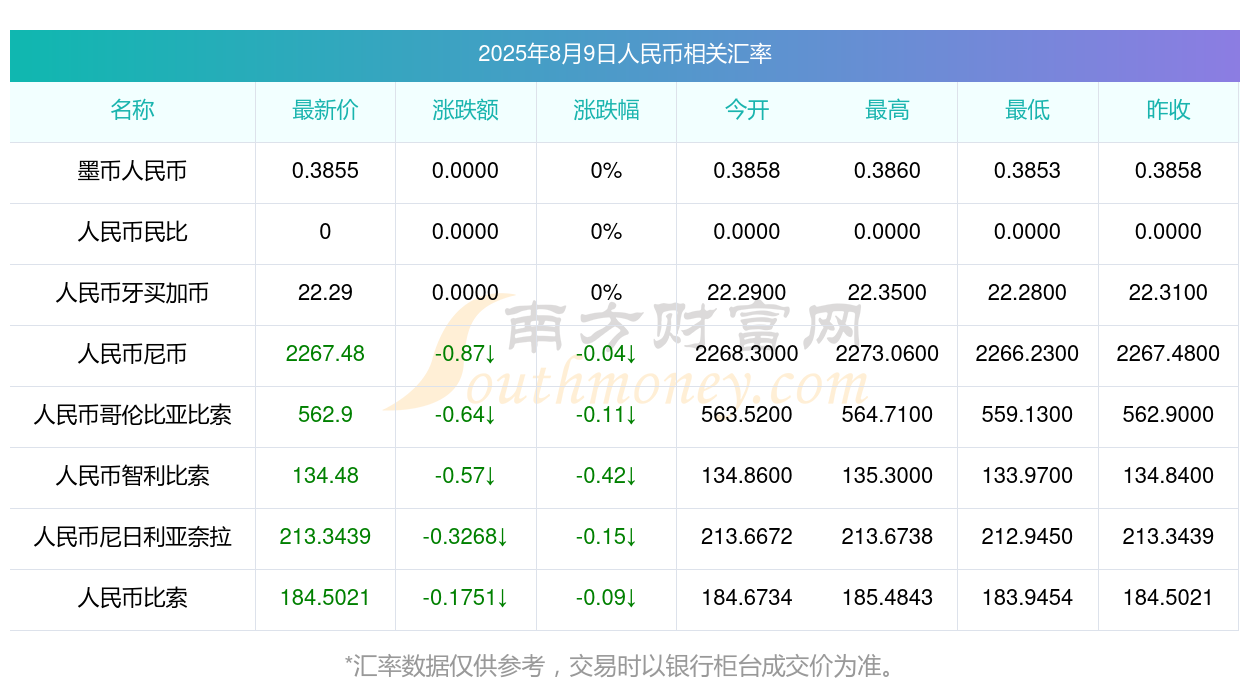Click high value 22.3500
The width and height of the screenshot is (1250, 698).
coord(887,293)
